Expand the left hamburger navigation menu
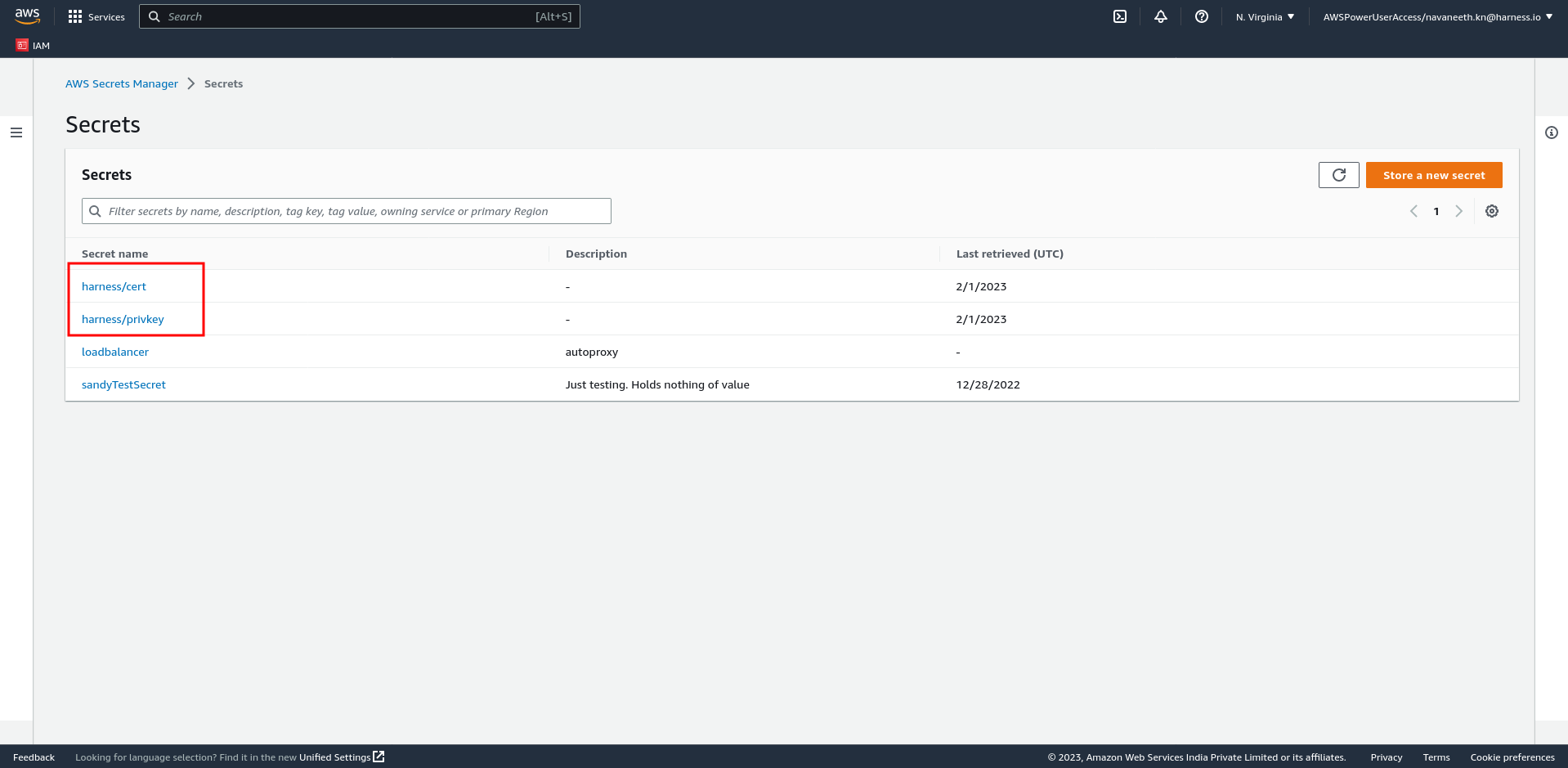The image size is (1568, 768). point(16,132)
